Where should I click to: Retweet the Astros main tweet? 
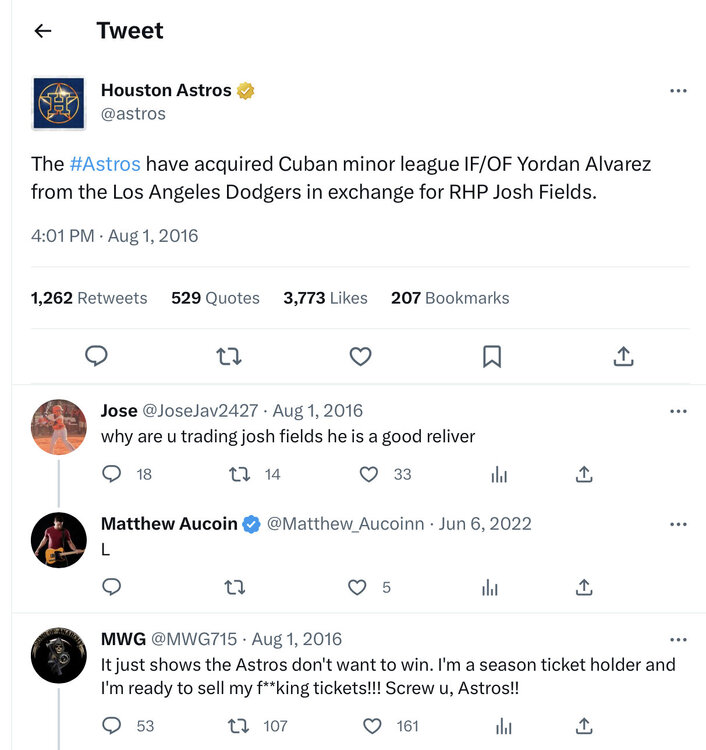(229, 356)
